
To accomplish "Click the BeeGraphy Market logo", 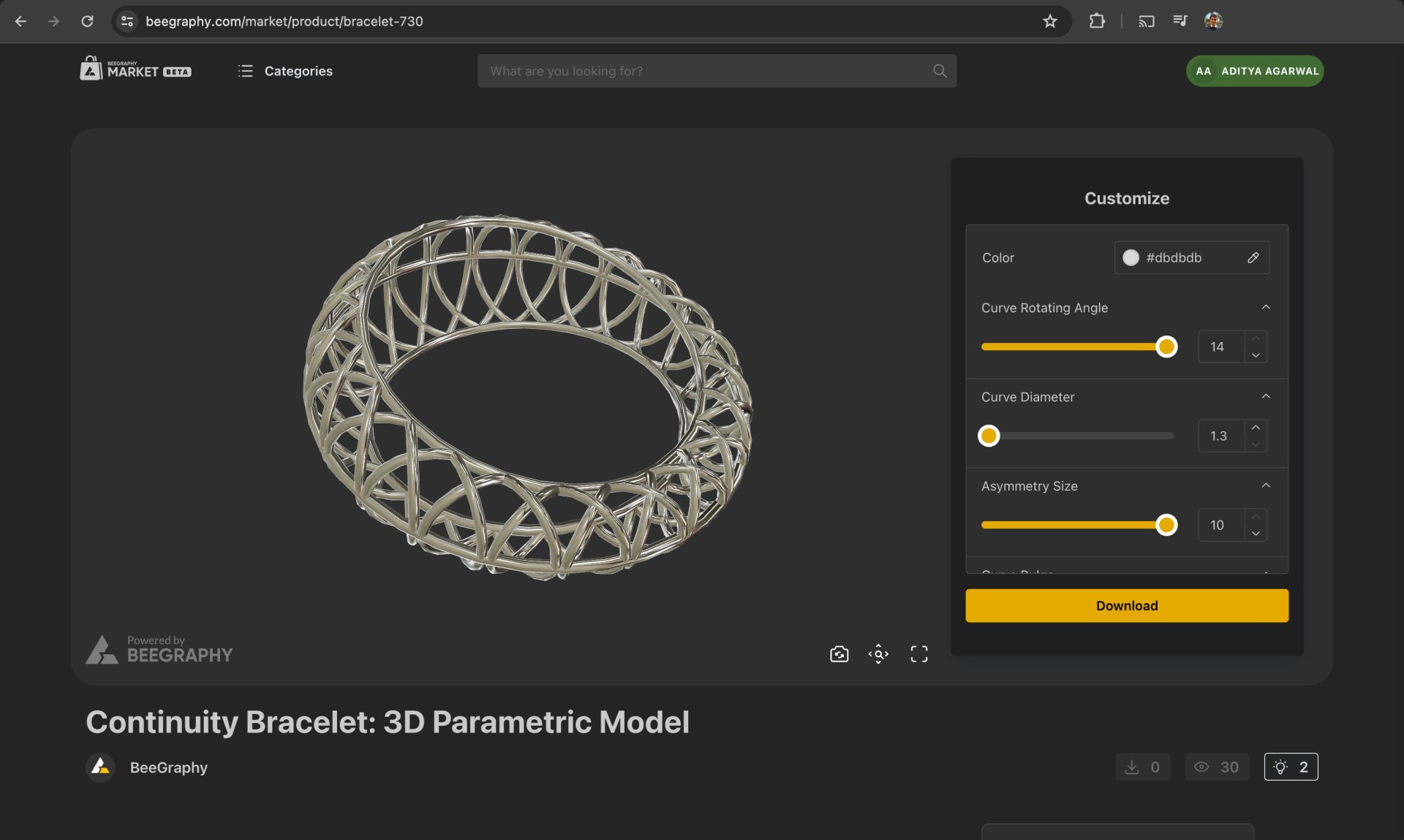I will (135, 69).
